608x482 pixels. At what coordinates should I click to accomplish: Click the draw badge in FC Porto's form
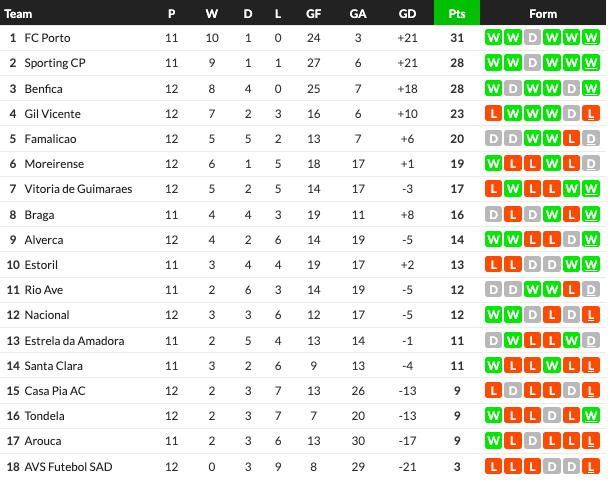pos(533,38)
